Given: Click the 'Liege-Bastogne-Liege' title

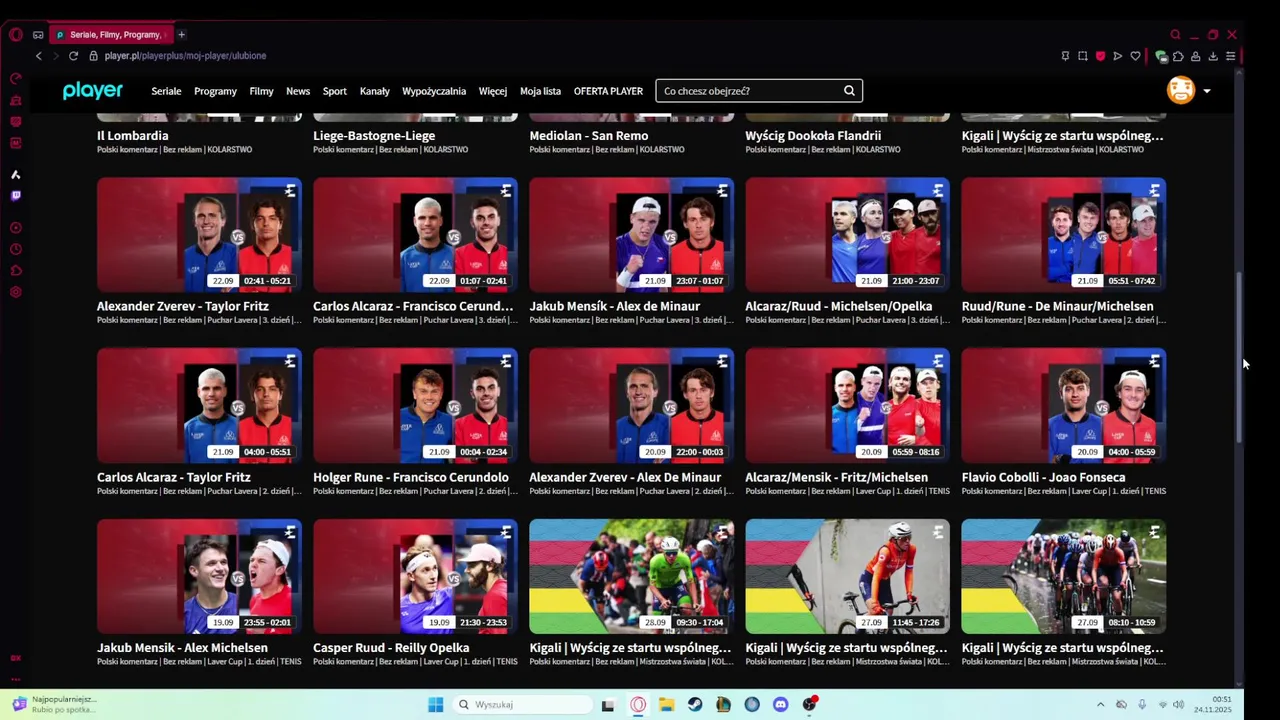Looking at the screenshot, I should 374,135.
